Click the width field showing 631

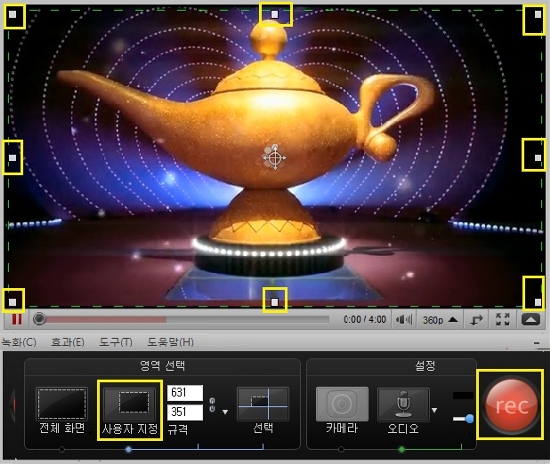tap(185, 393)
